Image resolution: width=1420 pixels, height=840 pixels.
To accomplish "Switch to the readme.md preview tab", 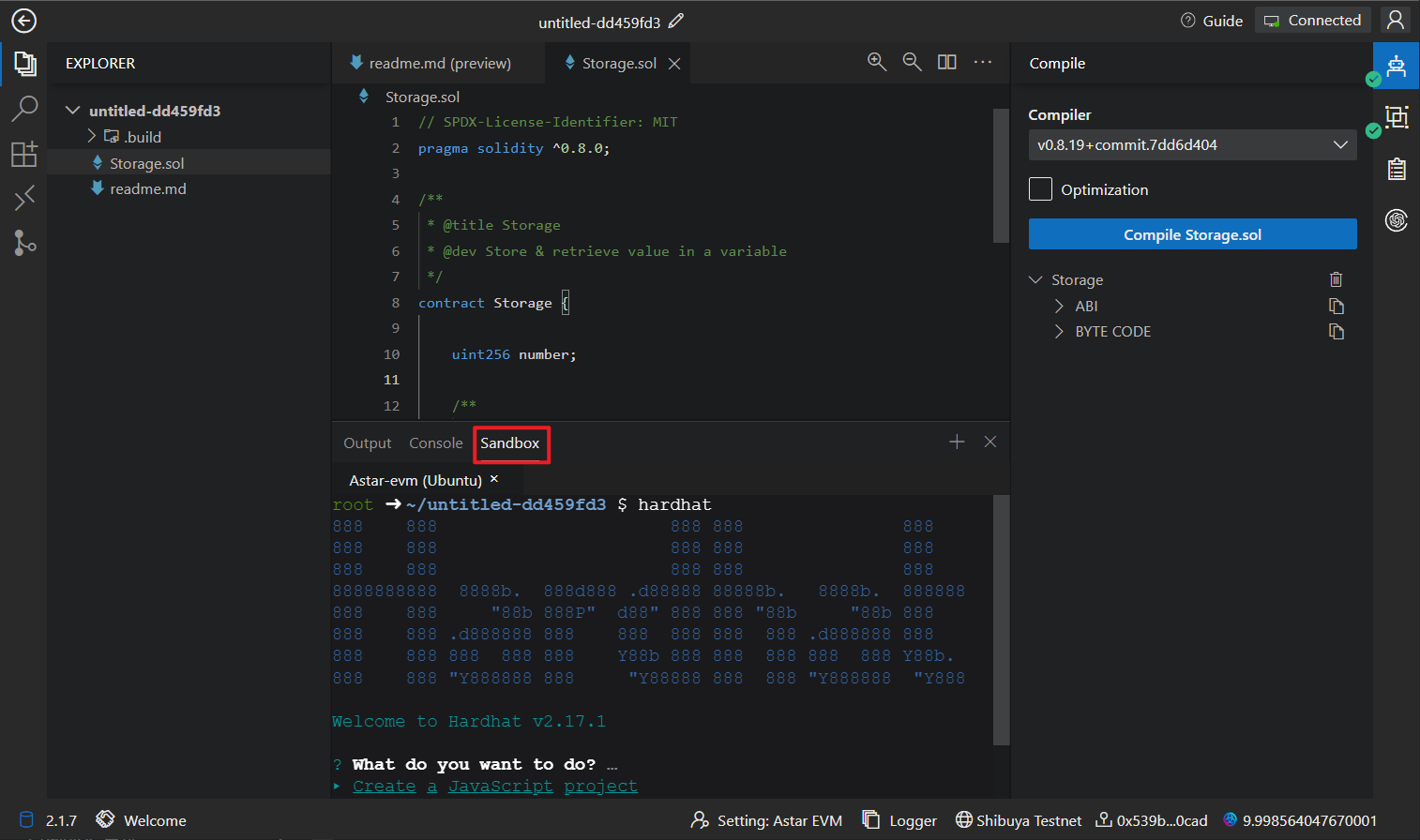I will point(439,64).
